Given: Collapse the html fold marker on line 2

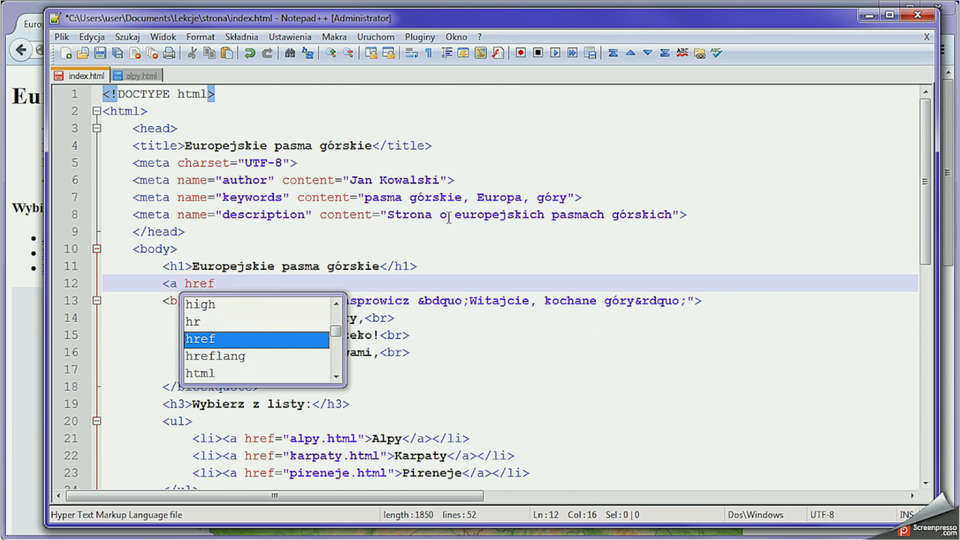Looking at the screenshot, I should (97, 111).
